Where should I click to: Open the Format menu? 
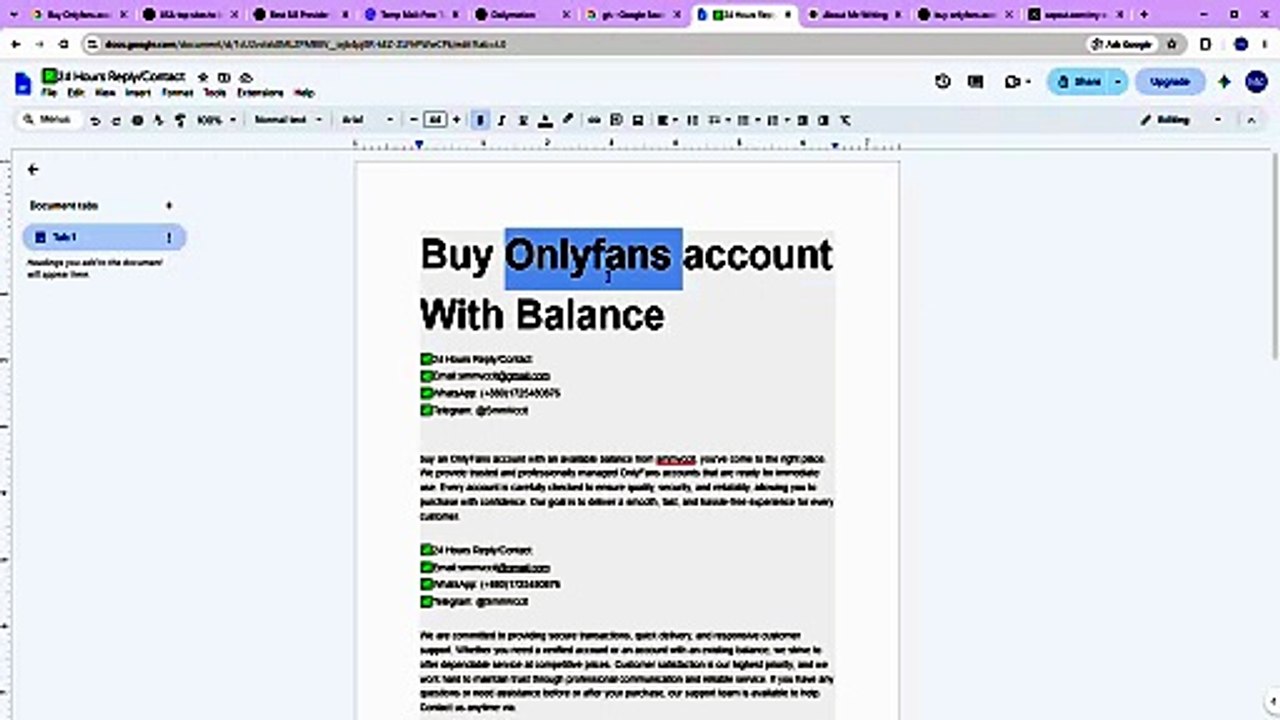[178, 93]
